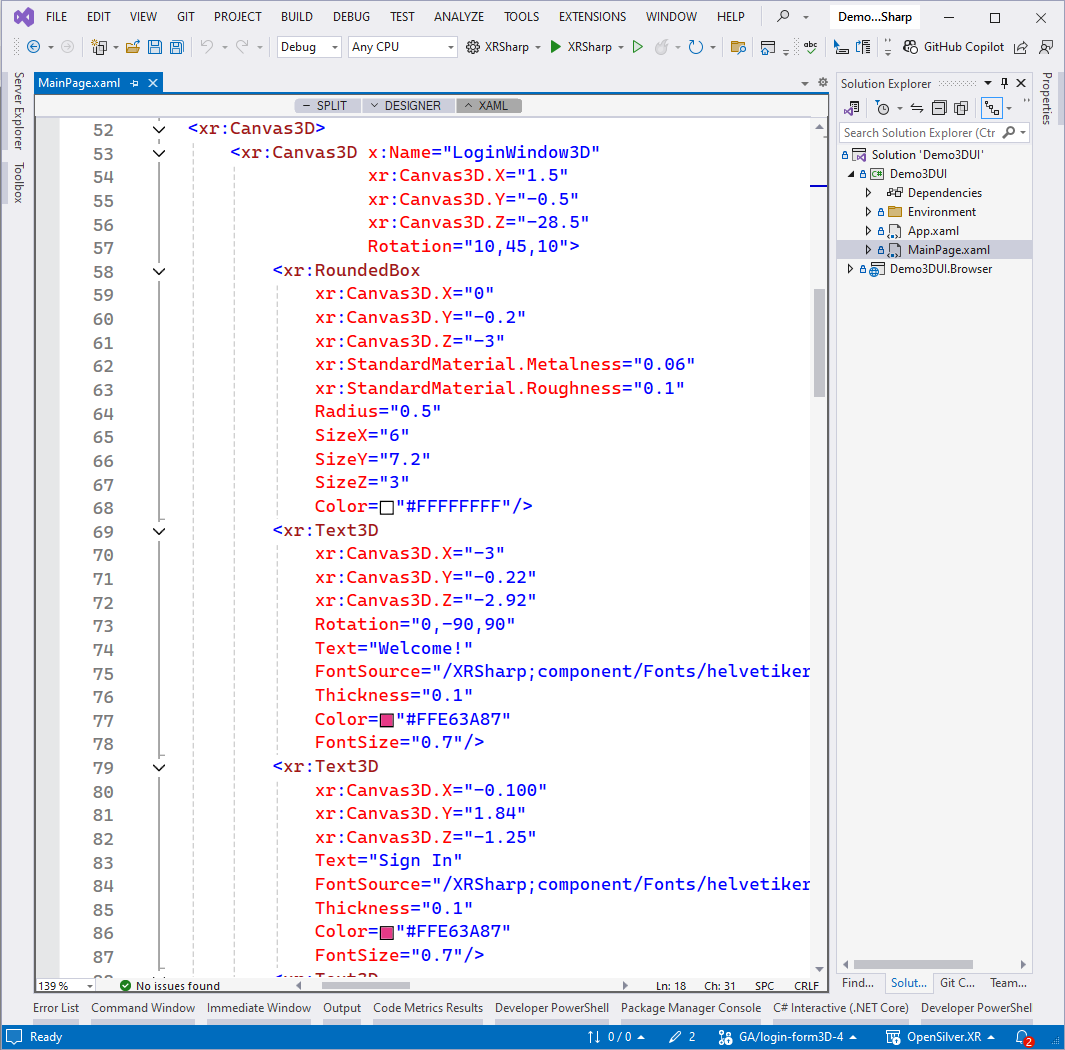
Task: Select App.xaml in Solution Explorer
Action: [x=933, y=231]
